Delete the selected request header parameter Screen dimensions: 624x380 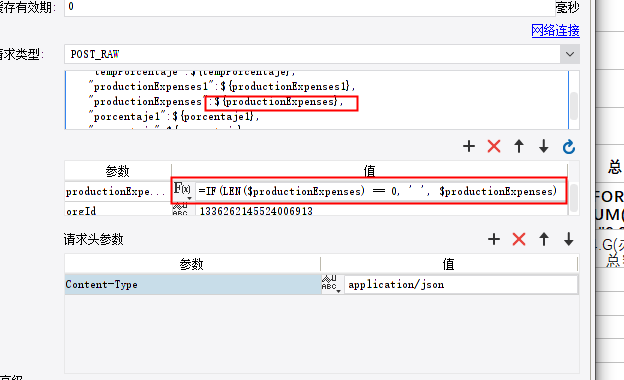click(519, 239)
